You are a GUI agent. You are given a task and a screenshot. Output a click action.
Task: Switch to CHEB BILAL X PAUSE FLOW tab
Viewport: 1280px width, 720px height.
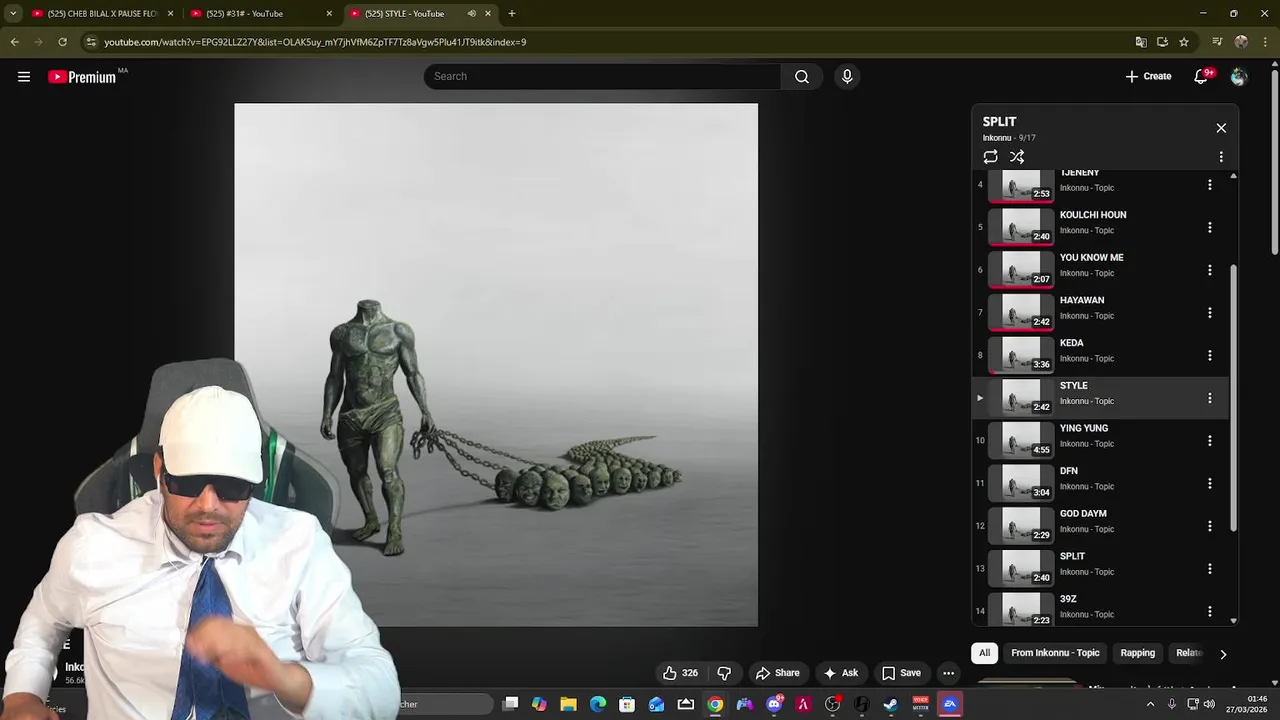pos(102,14)
